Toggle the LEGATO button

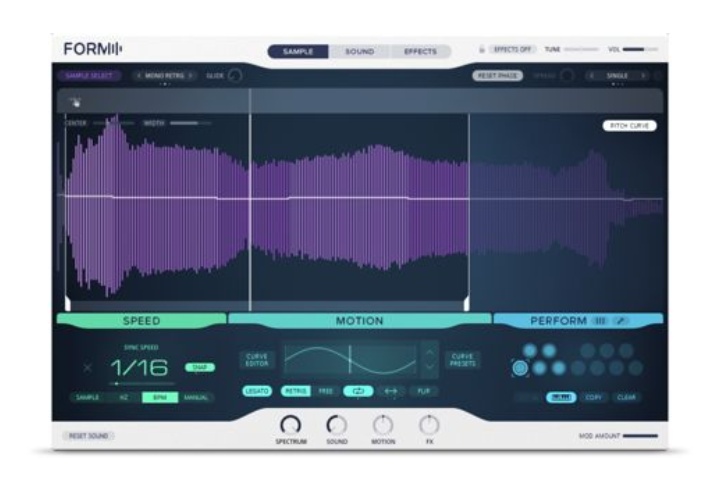257,391
